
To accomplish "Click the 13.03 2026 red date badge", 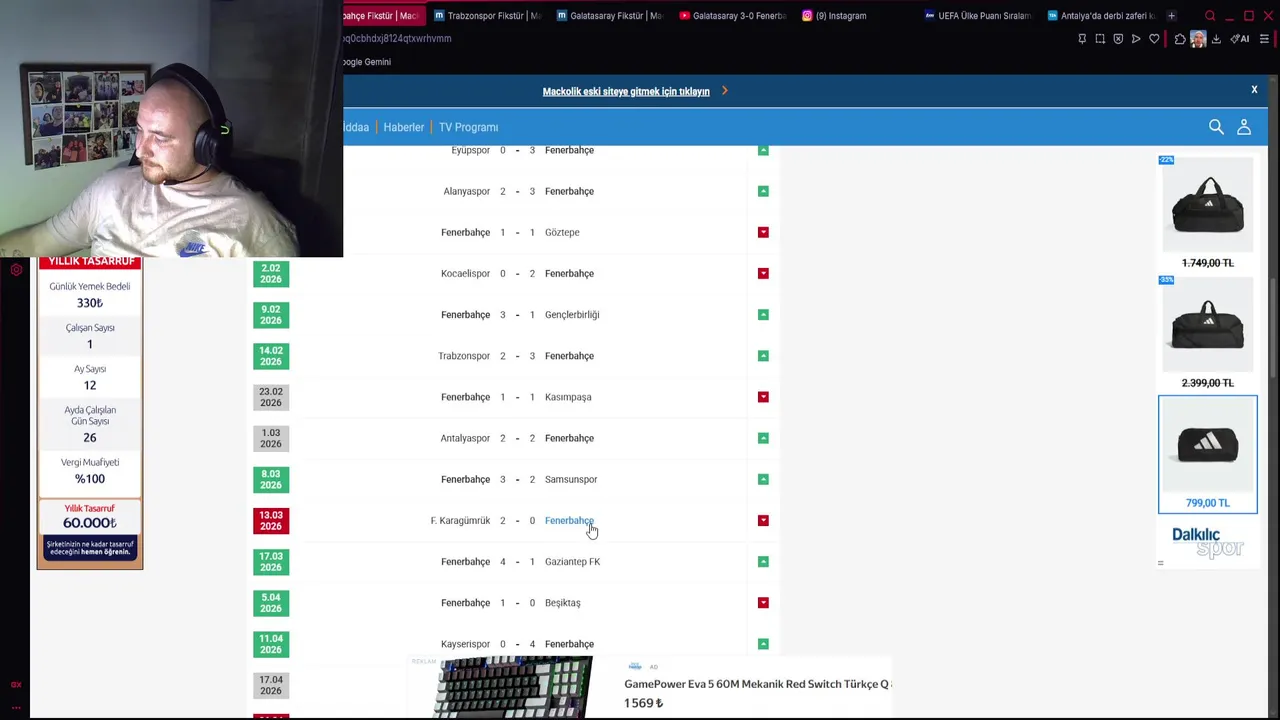I will tap(271, 521).
